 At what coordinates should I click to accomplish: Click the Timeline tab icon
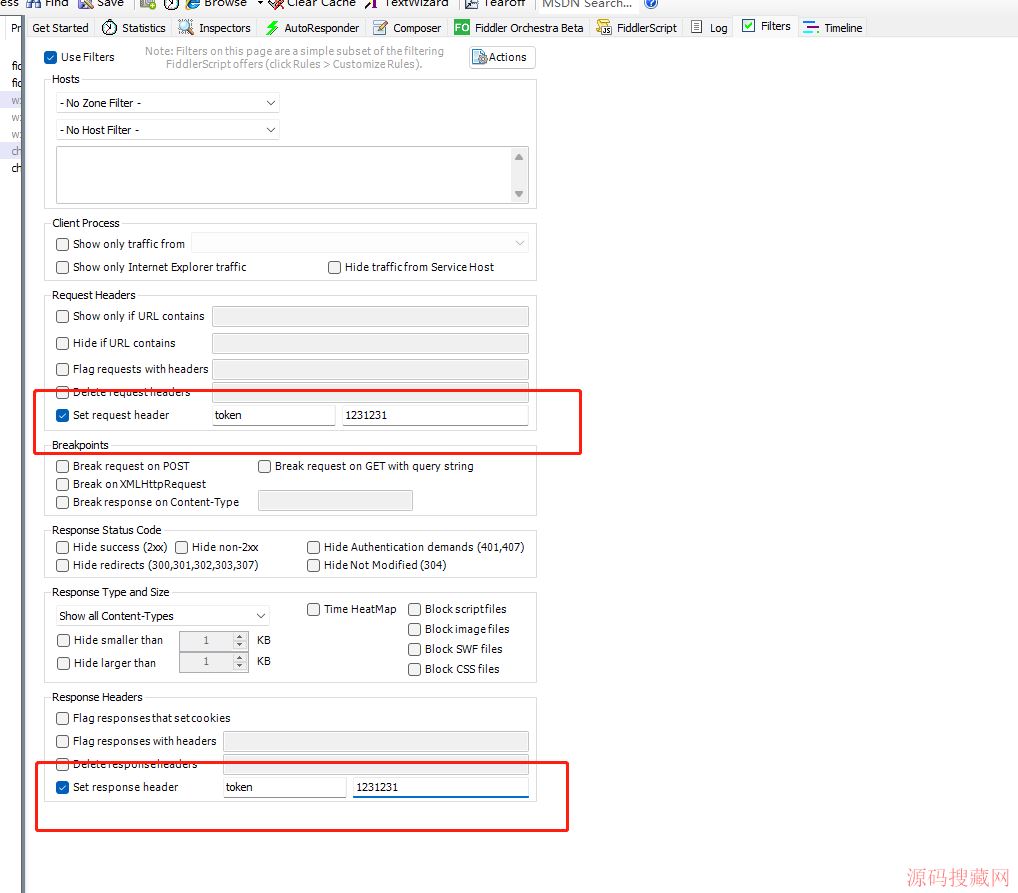(811, 28)
